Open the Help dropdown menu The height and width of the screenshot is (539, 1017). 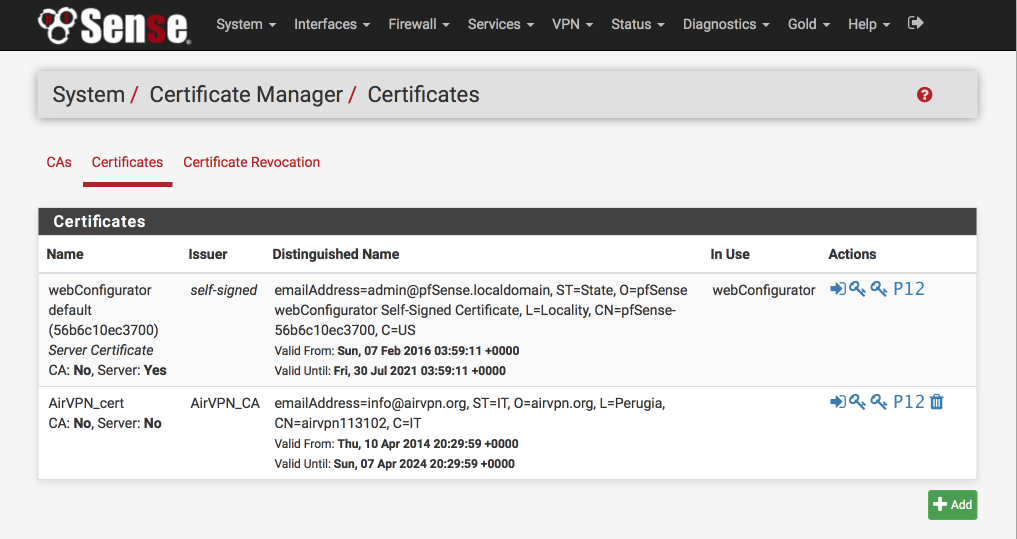pyautogui.click(x=869, y=24)
